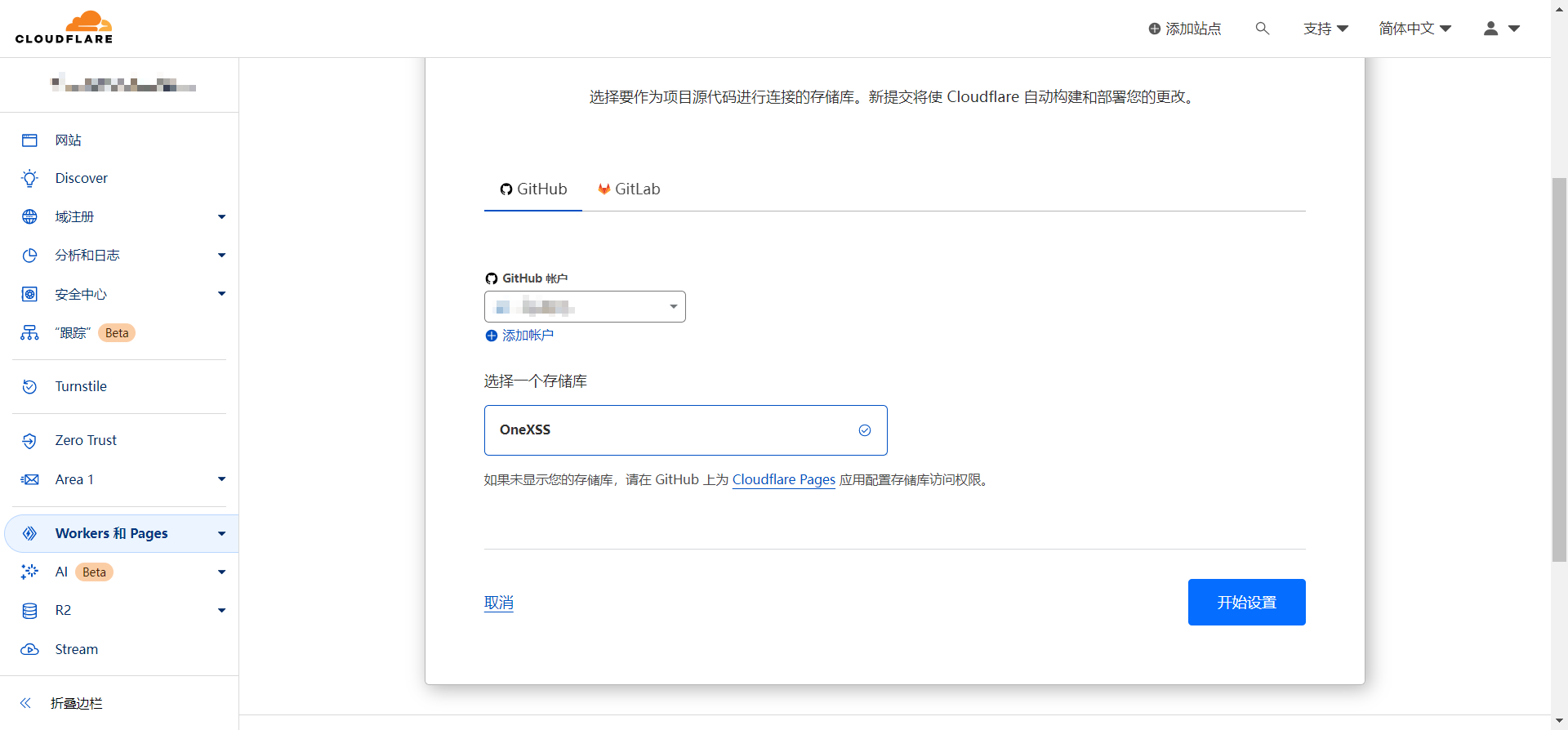This screenshot has height=730, width=1568.
Task: Switch to the GitLab tab
Action: pos(629,189)
